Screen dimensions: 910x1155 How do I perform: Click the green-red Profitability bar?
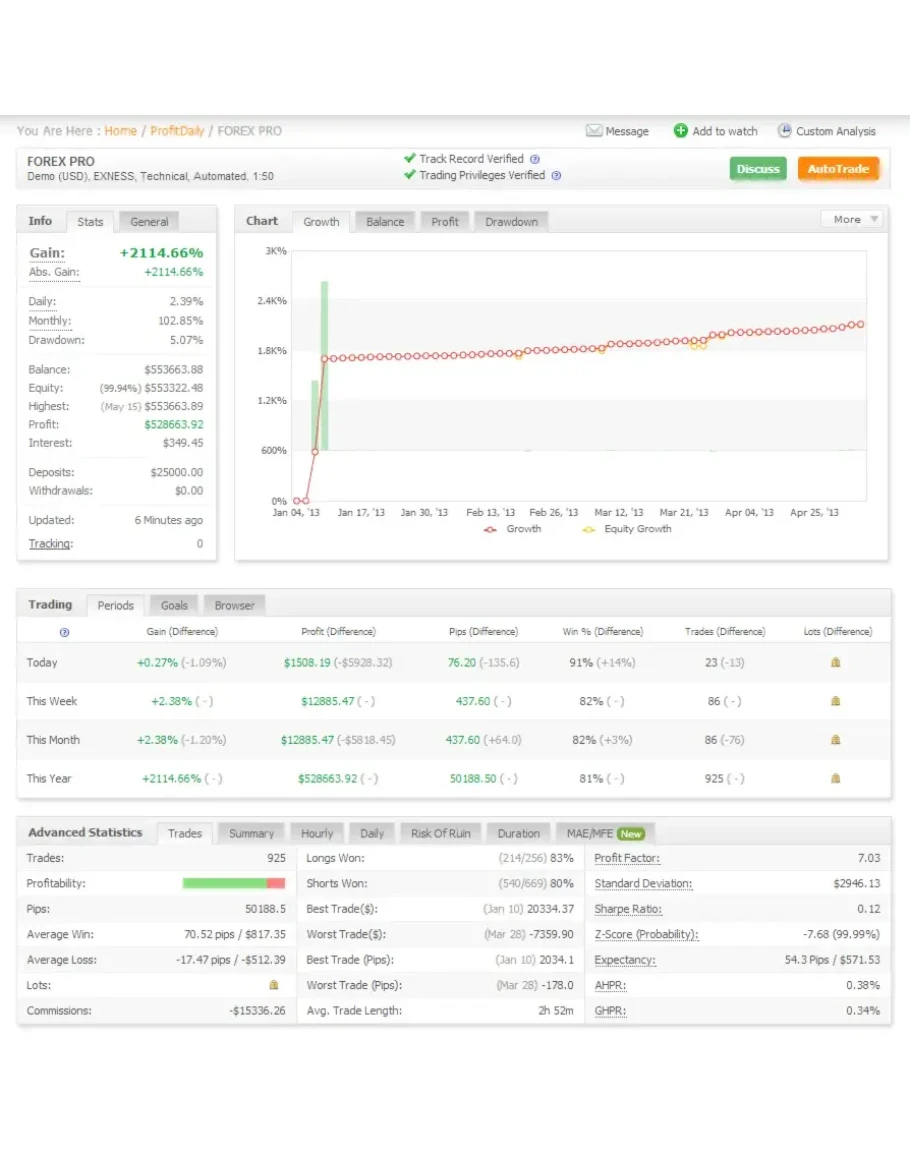[x=234, y=883]
